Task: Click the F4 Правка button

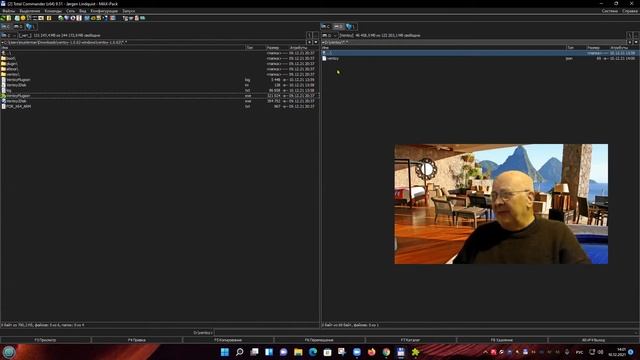Action: pyautogui.click(x=137, y=340)
